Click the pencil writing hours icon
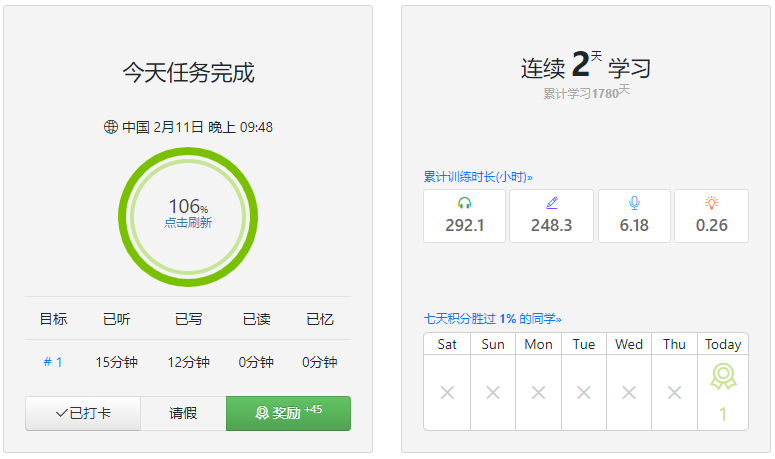The width and height of the screenshot is (775, 459). 551,203
